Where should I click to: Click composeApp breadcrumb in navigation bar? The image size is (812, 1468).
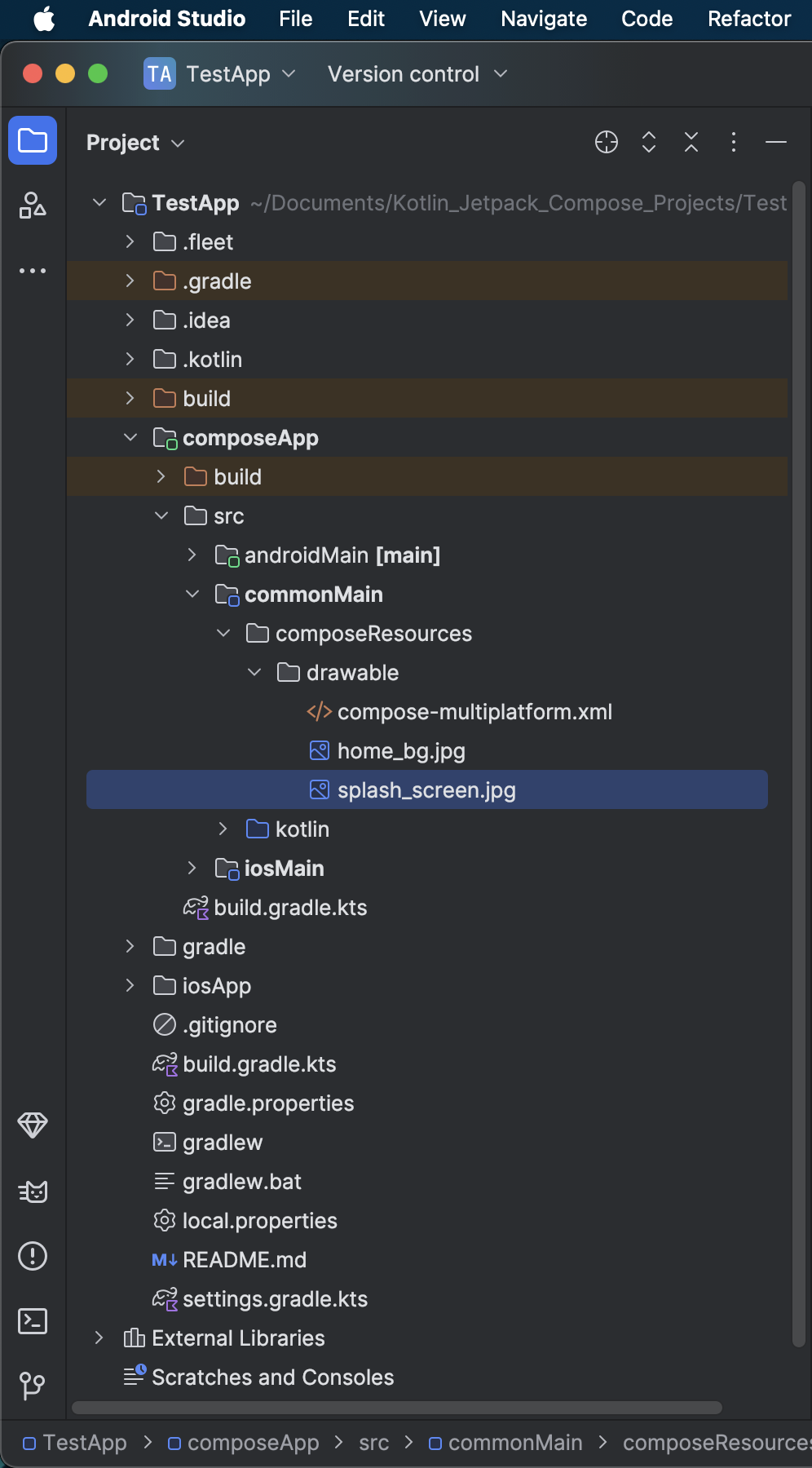pos(244,1443)
